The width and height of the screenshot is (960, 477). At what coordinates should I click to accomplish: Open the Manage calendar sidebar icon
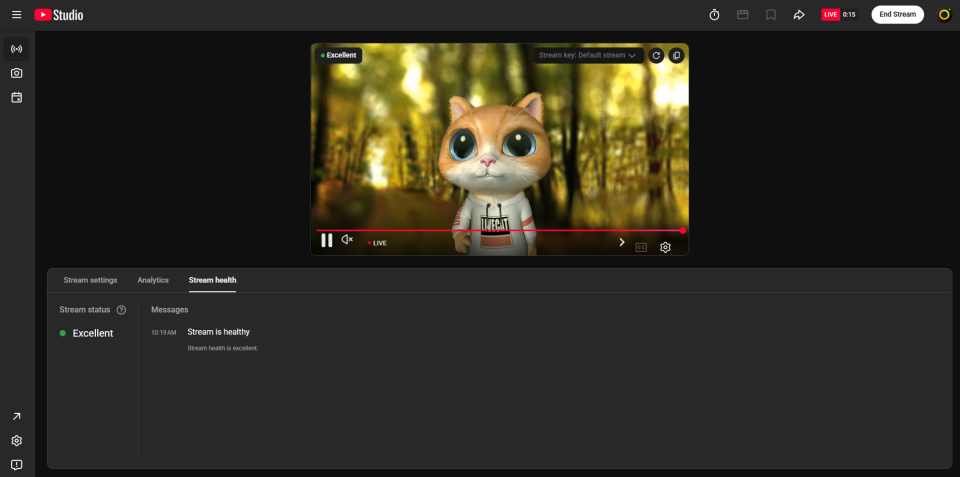click(x=17, y=97)
